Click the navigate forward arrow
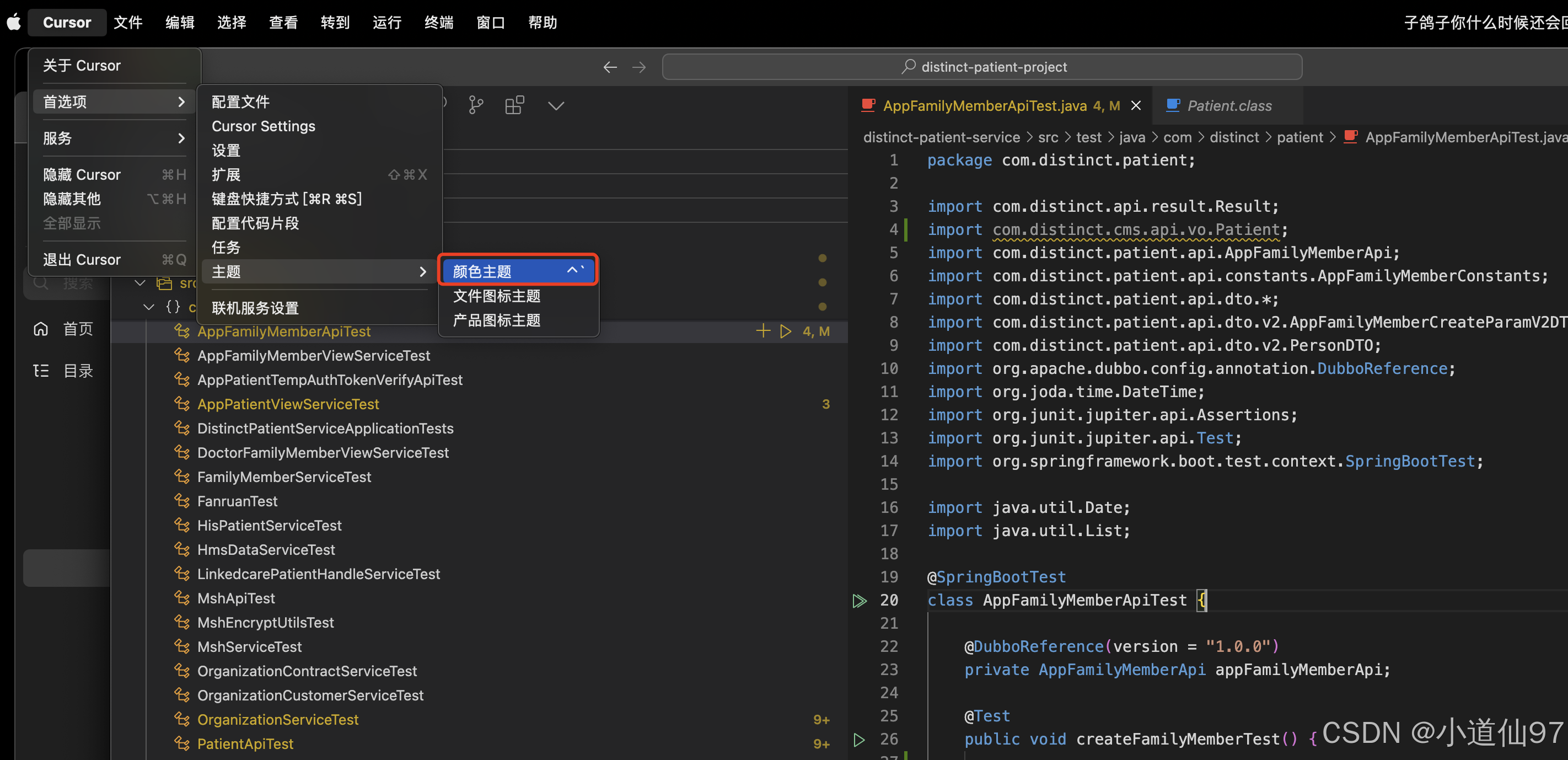 coord(638,67)
